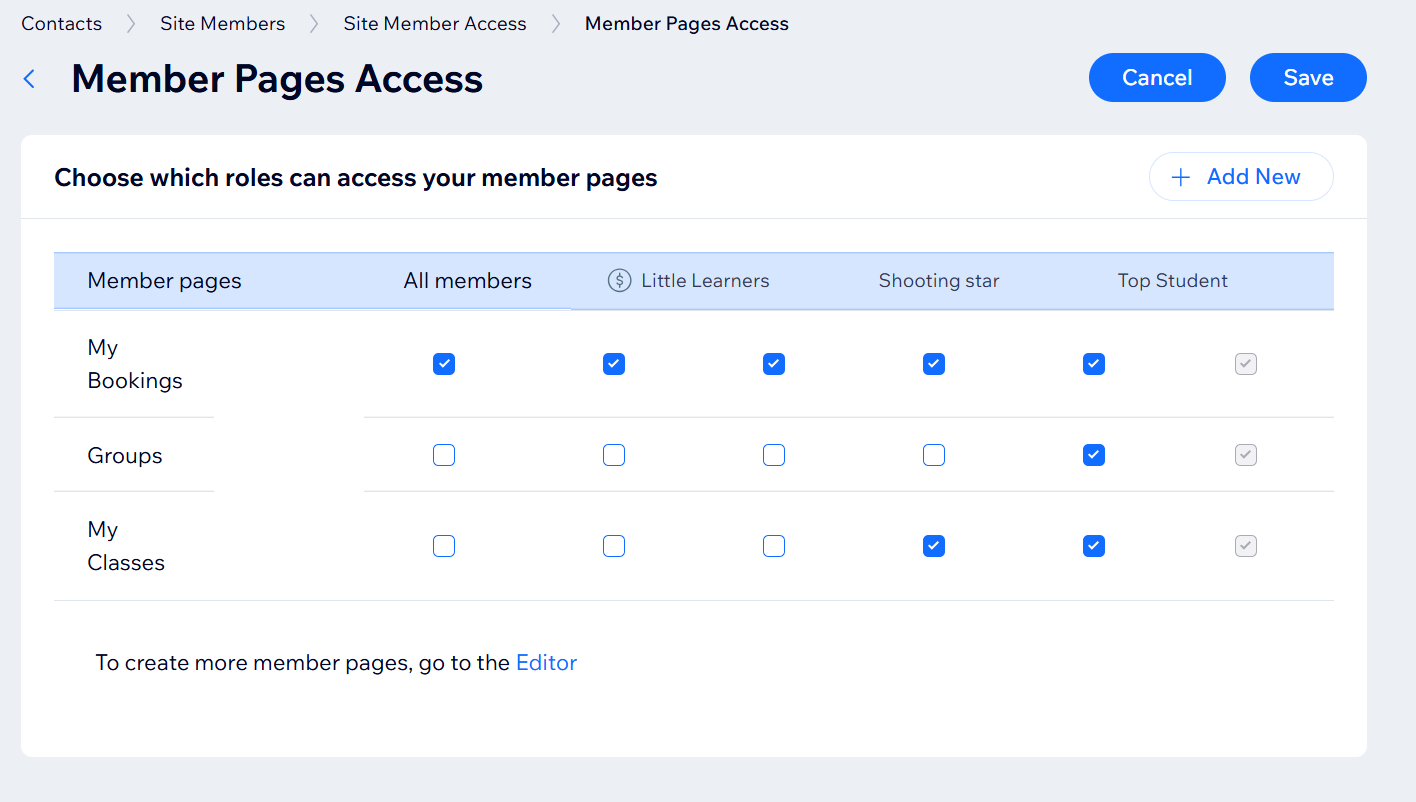1416x802 pixels.
Task: Enable the leftmost checkbox in Groups row
Action: pyautogui.click(x=444, y=455)
